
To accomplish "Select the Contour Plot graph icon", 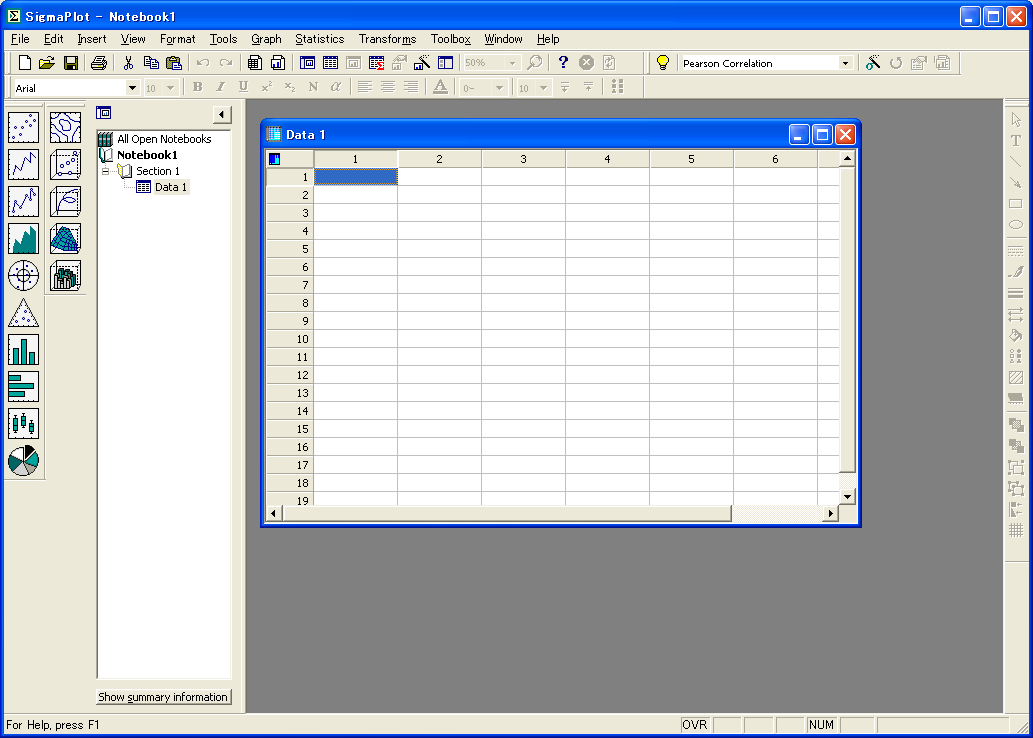I will (65, 128).
